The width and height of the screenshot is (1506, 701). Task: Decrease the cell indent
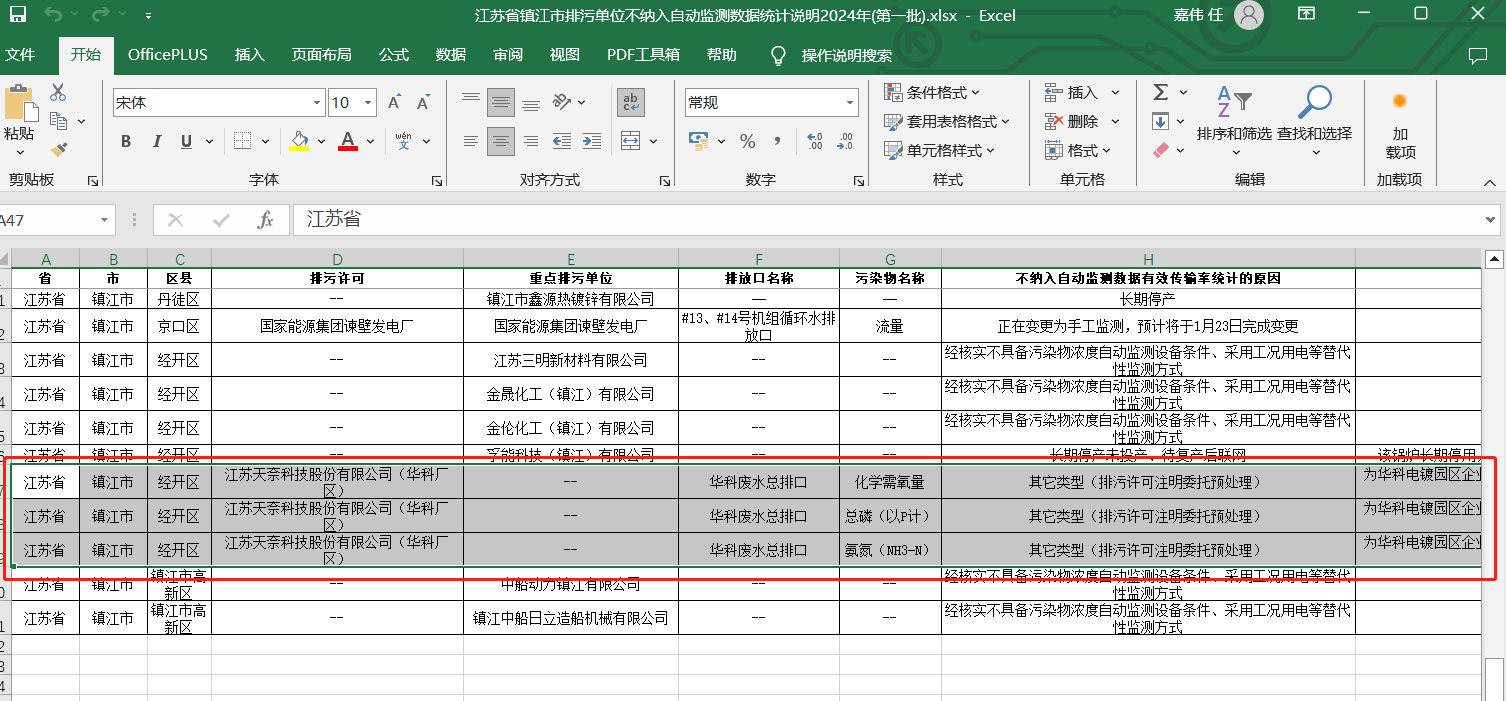pyautogui.click(x=562, y=141)
